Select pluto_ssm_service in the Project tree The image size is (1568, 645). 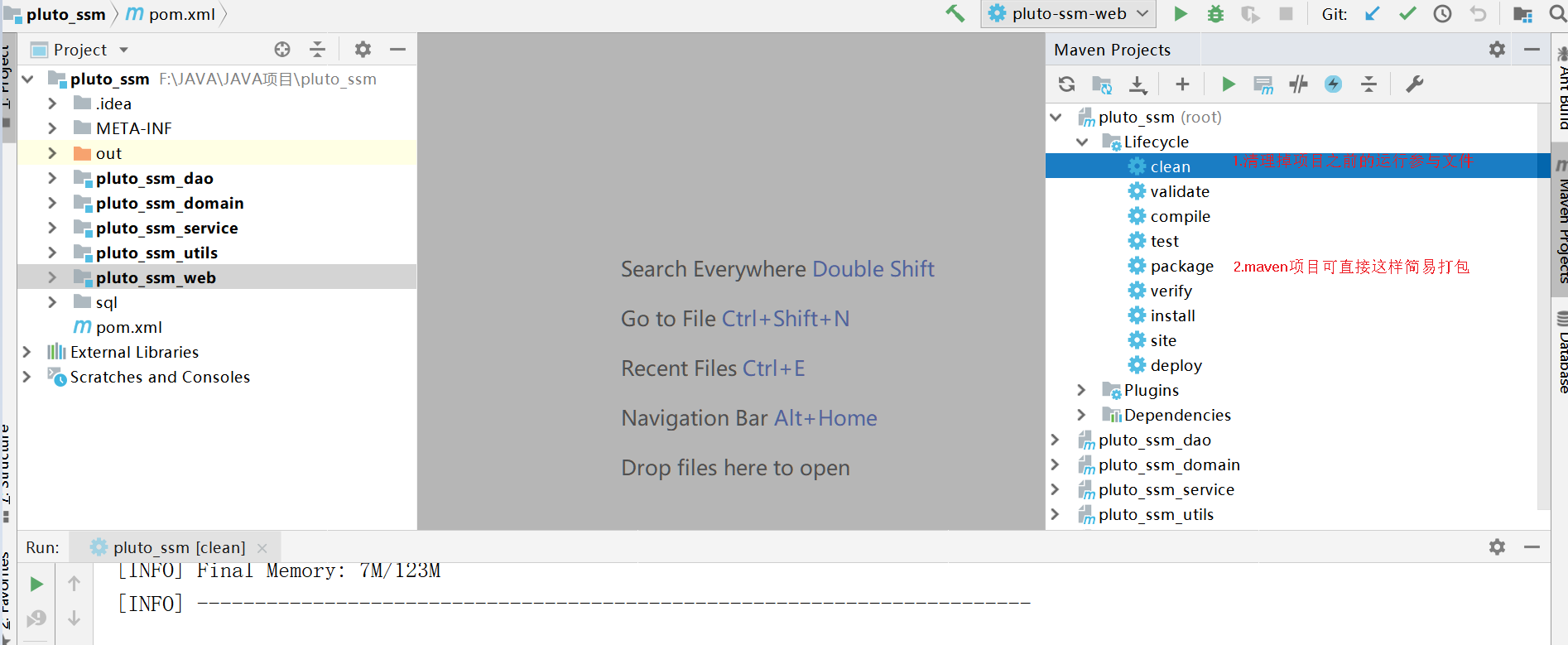tap(166, 228)
